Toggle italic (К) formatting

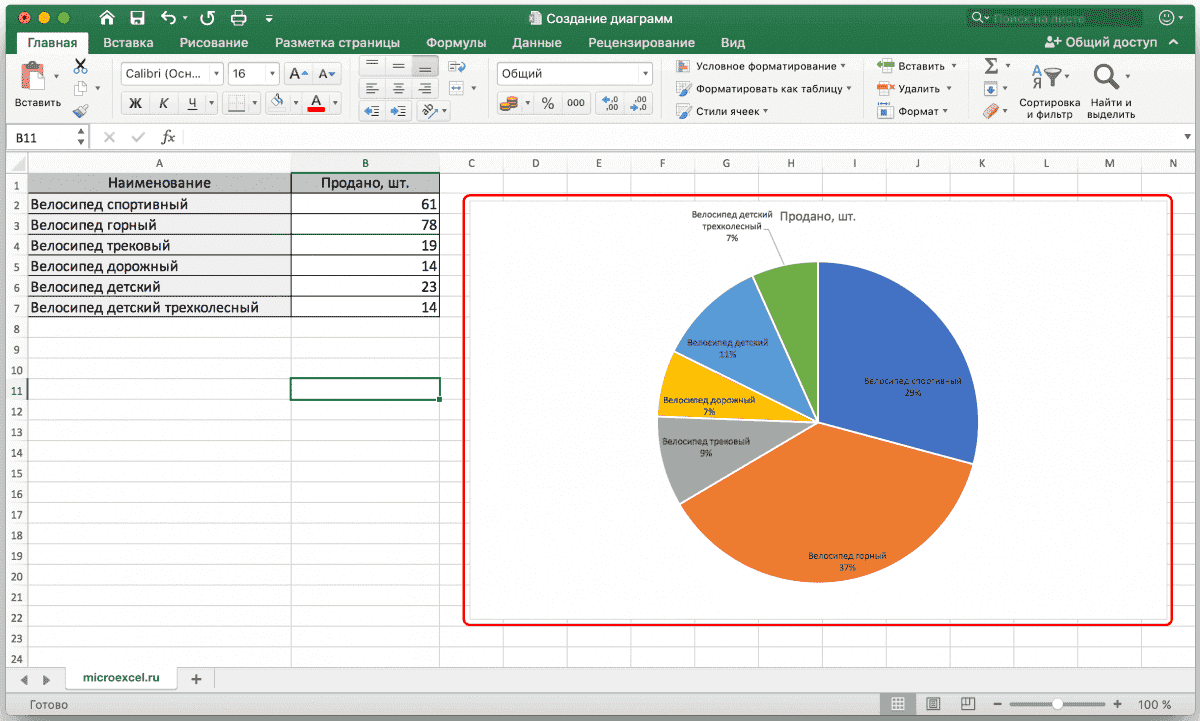point(164,103)
